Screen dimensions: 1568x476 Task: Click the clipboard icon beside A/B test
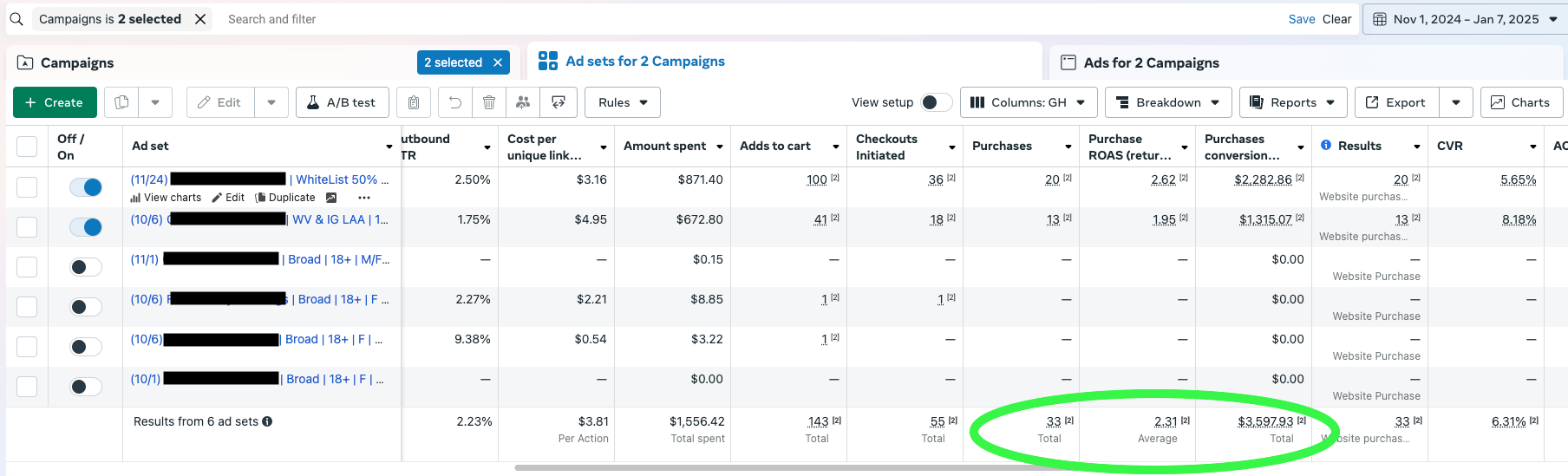pyautogui.click(x=414, y=102)
